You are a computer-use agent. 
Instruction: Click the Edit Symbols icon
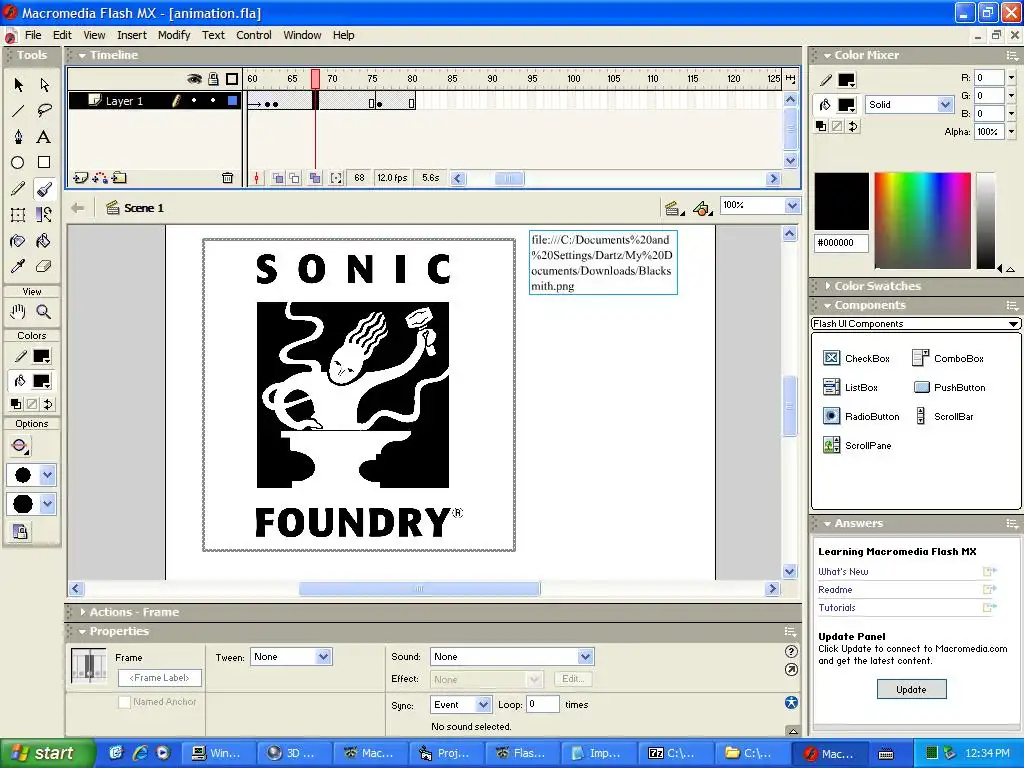tap(701, 208)
